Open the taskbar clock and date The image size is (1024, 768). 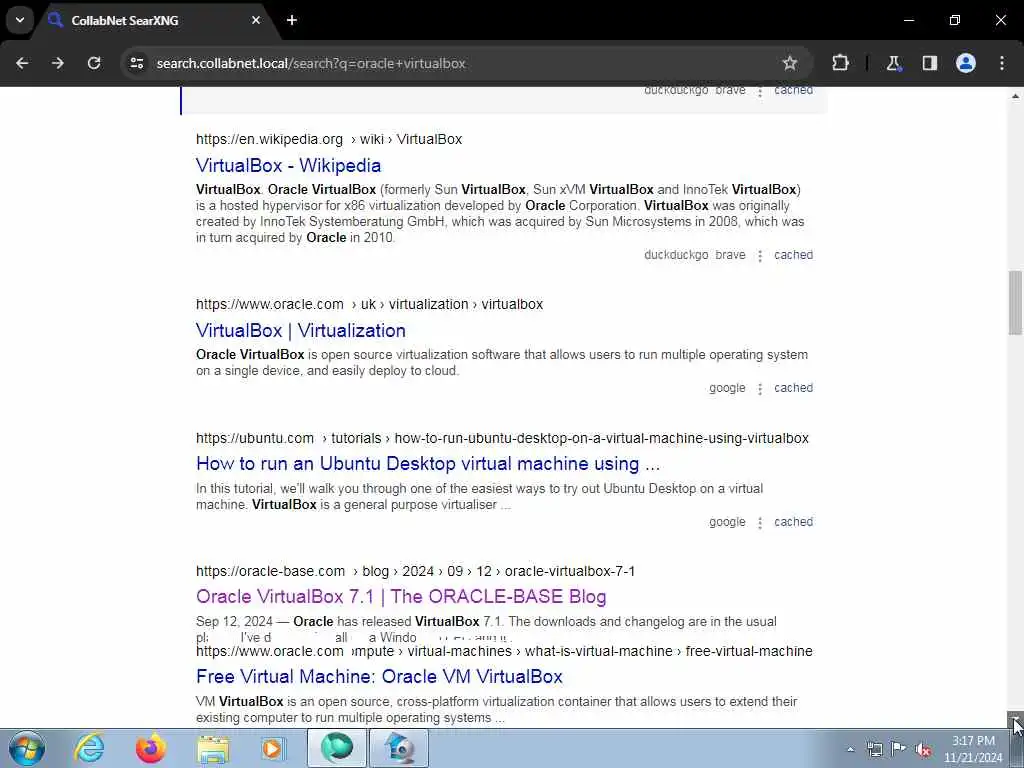973,749
